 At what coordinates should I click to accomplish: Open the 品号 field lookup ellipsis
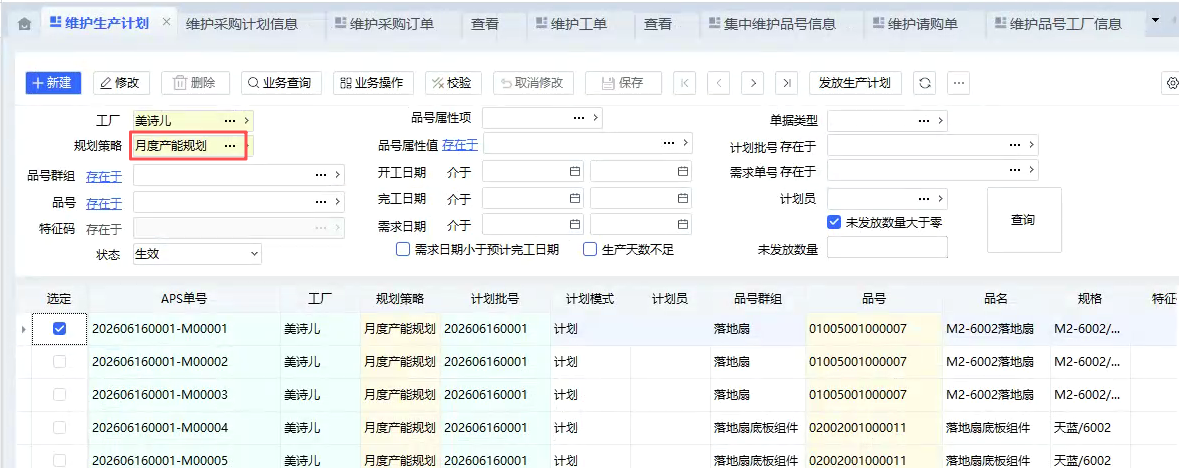pyautogui.click(x=321, y=202)
